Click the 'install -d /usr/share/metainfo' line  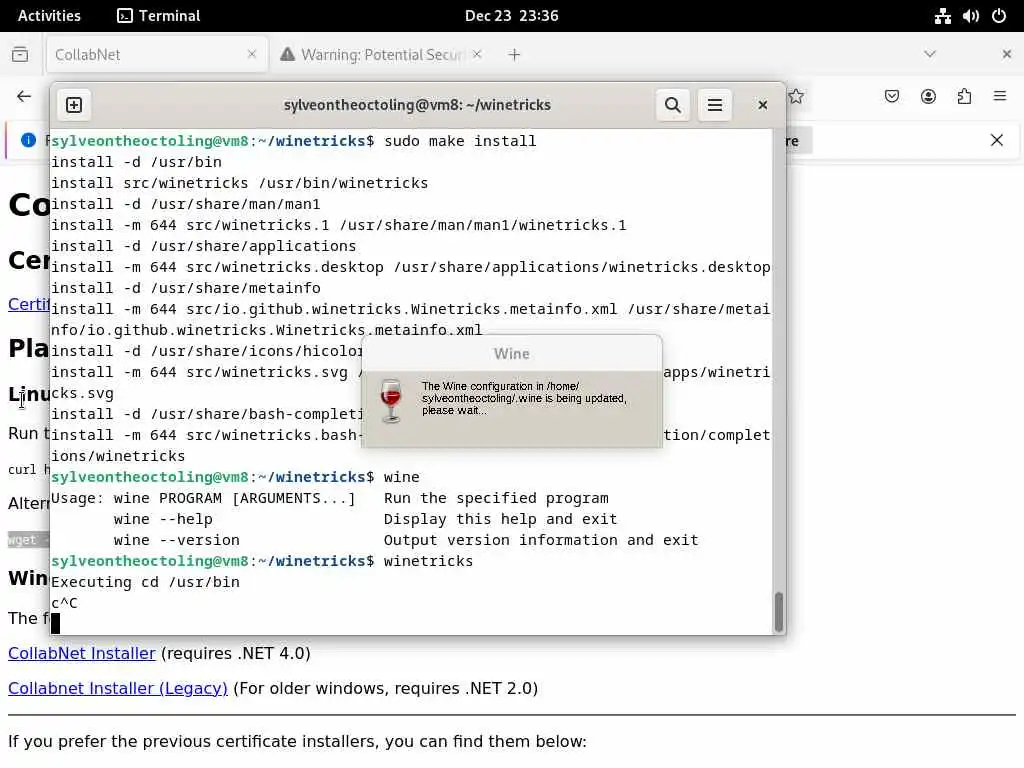click(x=185, y=288)
